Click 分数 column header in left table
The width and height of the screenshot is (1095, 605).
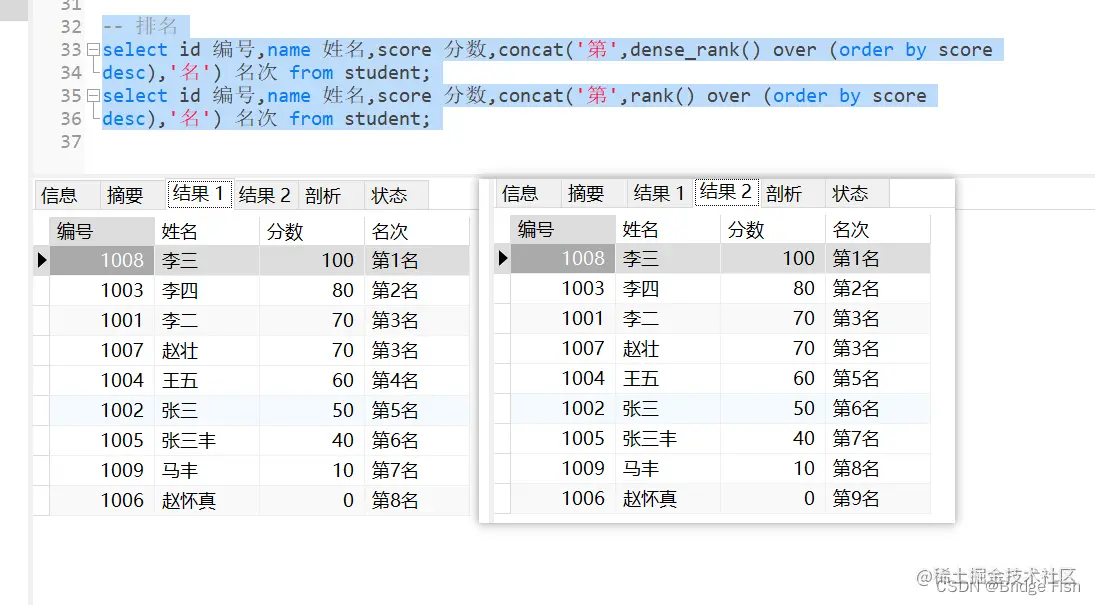pos(311,231)
